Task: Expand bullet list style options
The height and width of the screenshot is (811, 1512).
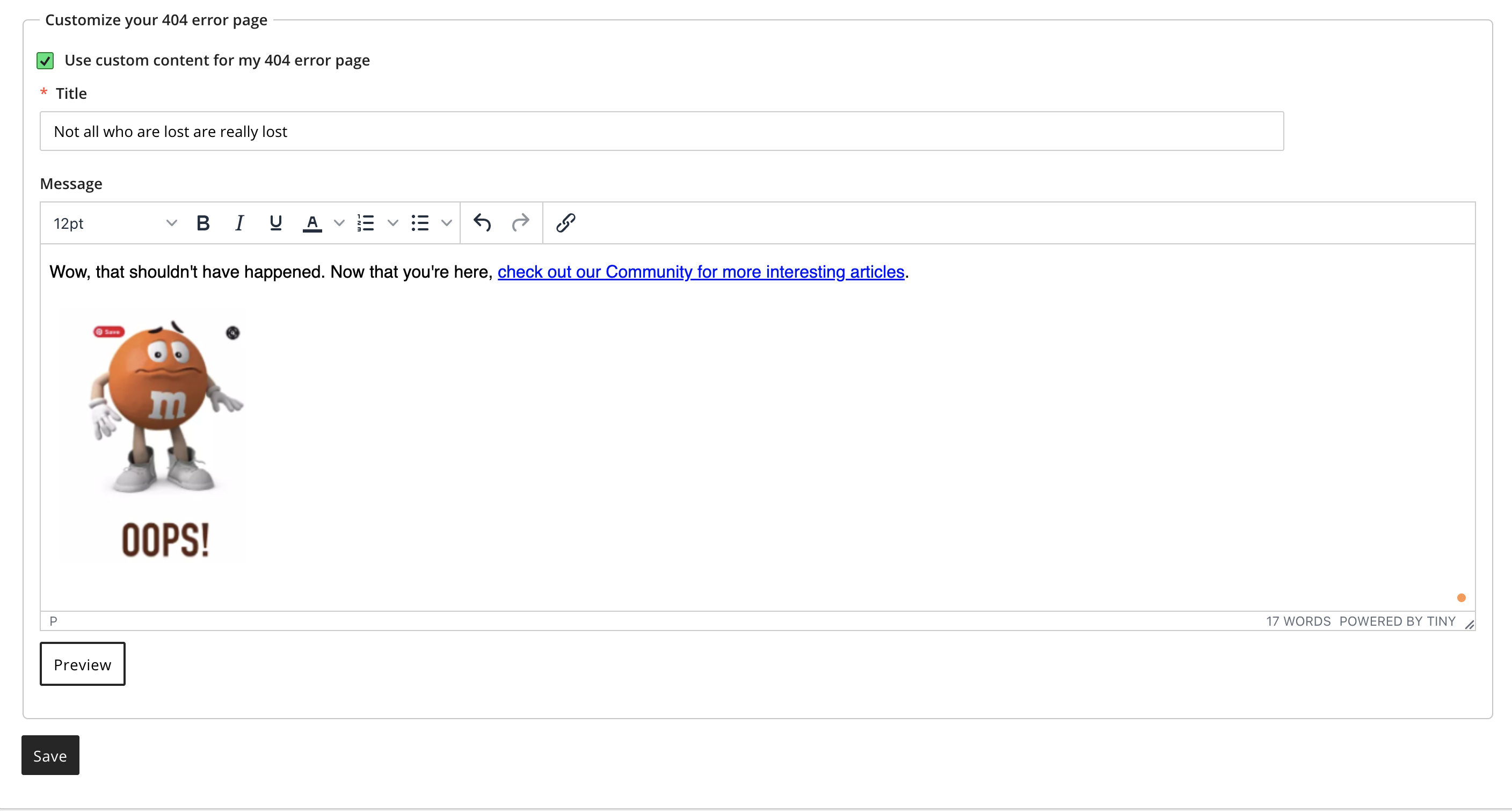Action: click(x=446, y=223)
